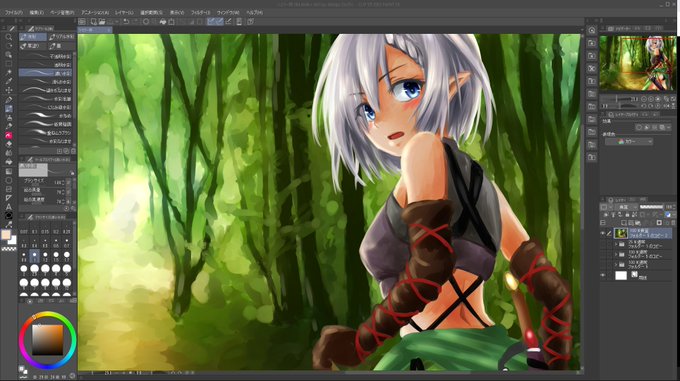Open the ウィンドウ(W) menu
The image size is (680, 381).
click(228, 13)
